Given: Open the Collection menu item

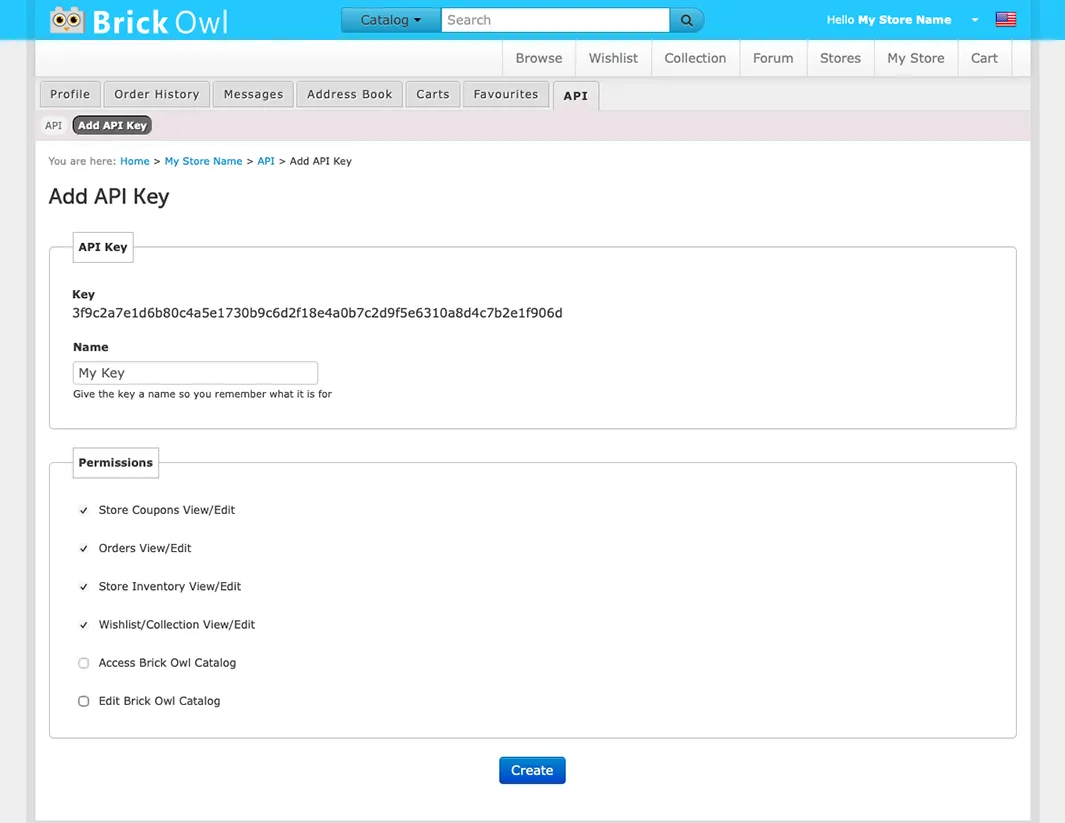Looking at the screenshot, I should 696,58.
